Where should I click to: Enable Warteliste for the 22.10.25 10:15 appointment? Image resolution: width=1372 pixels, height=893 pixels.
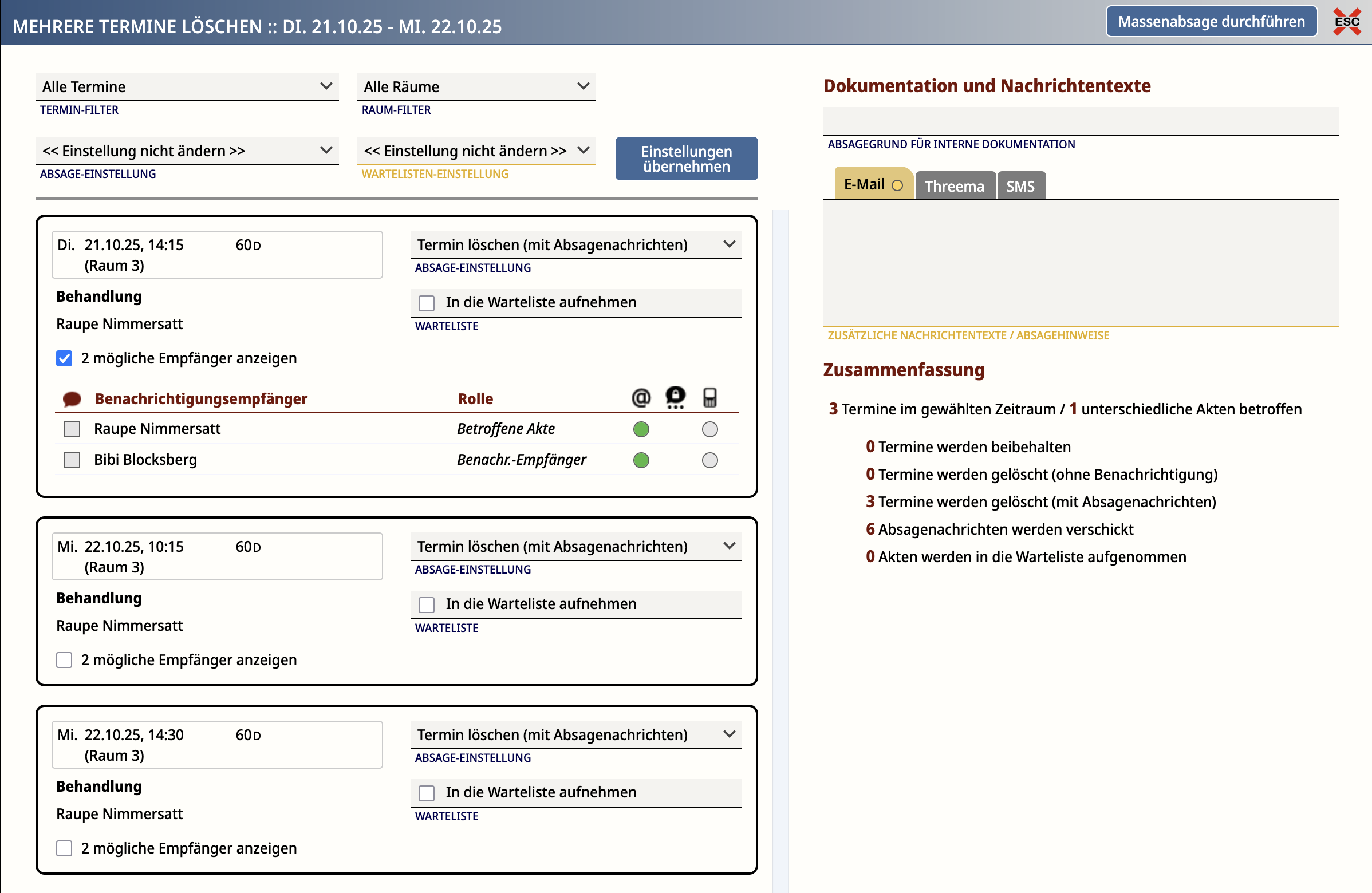click(427, 604)
